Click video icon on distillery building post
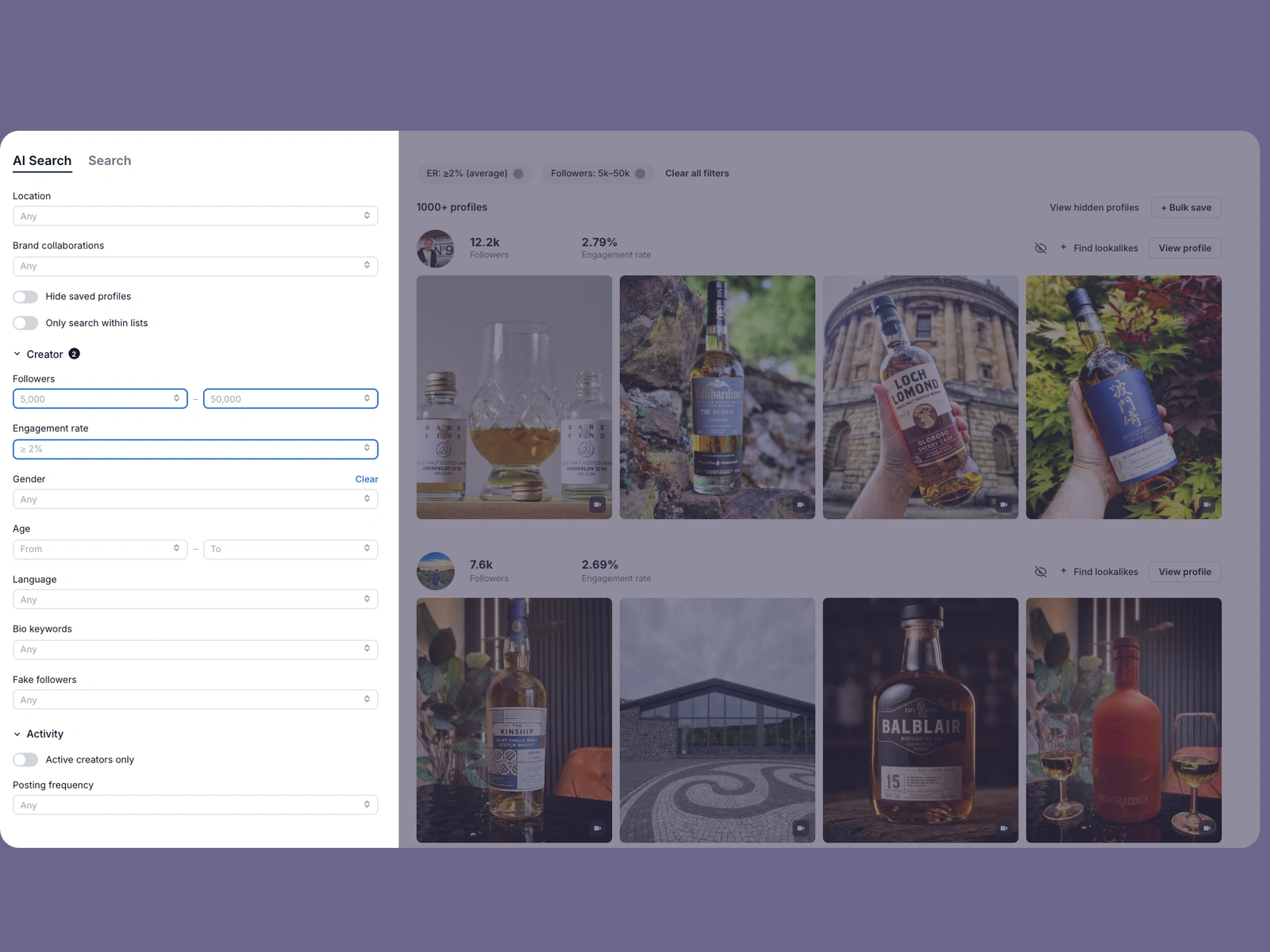 click(x=801, y=828)
